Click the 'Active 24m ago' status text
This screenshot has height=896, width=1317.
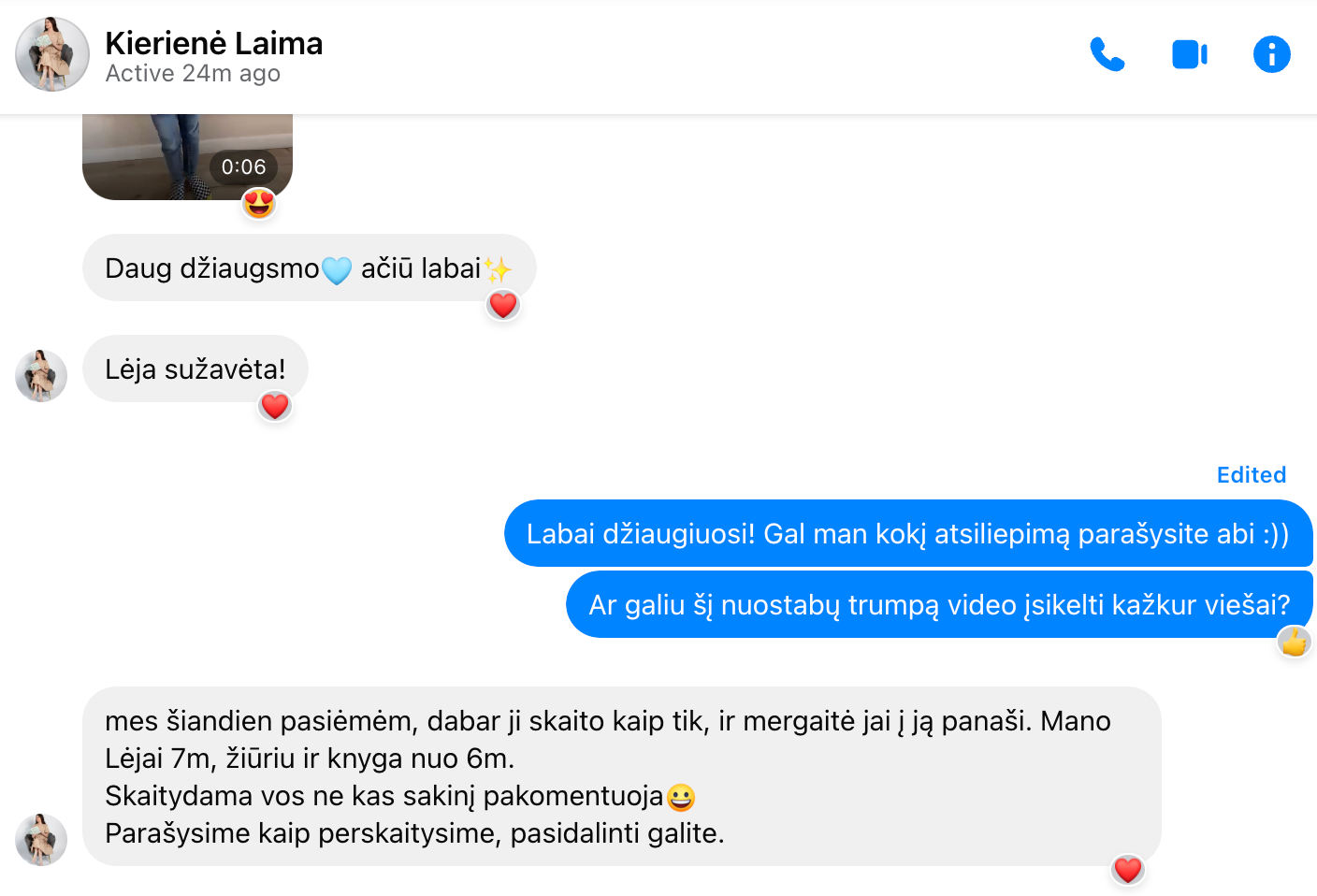193,74
